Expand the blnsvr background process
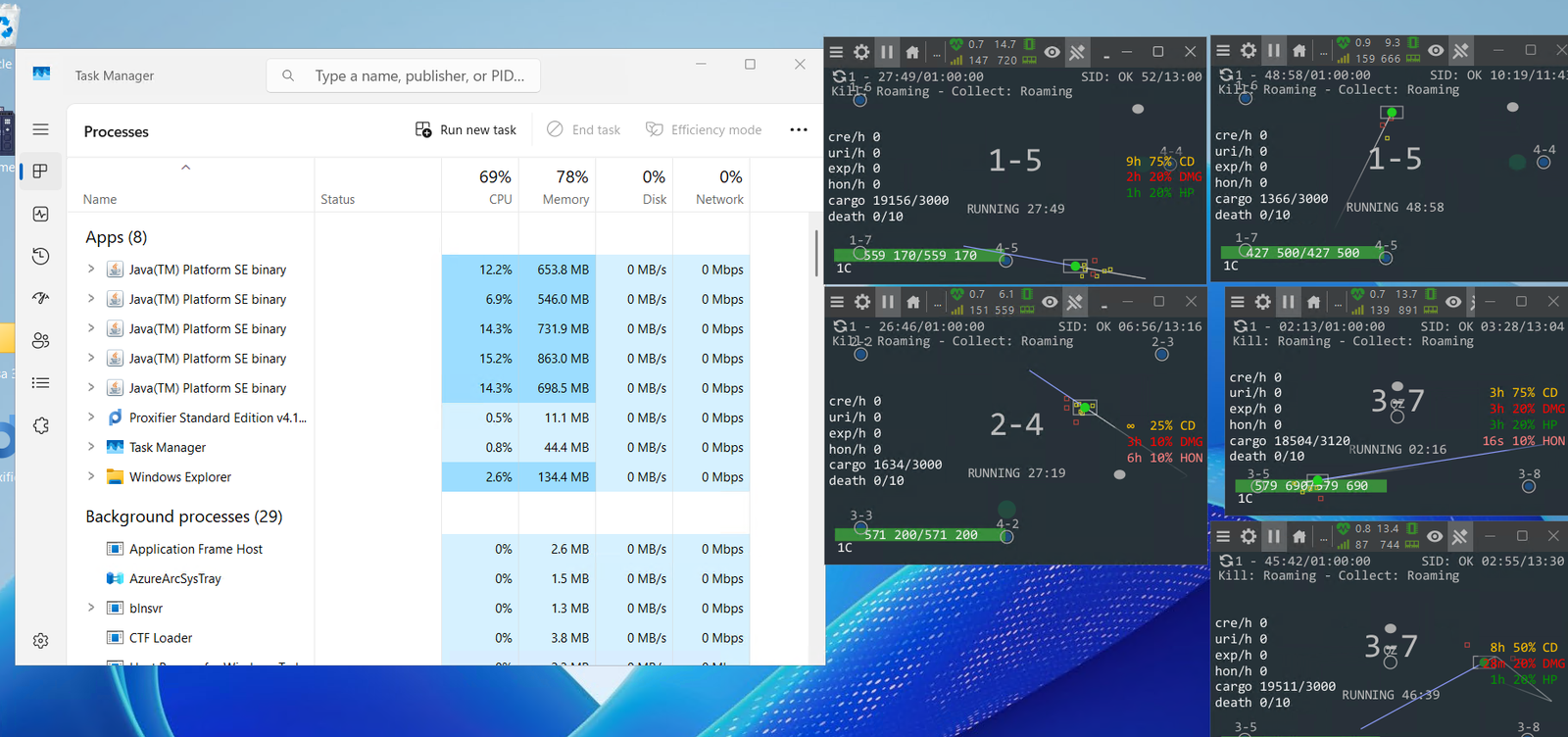This screenshot has height=737, width=1568. point(91,609)
